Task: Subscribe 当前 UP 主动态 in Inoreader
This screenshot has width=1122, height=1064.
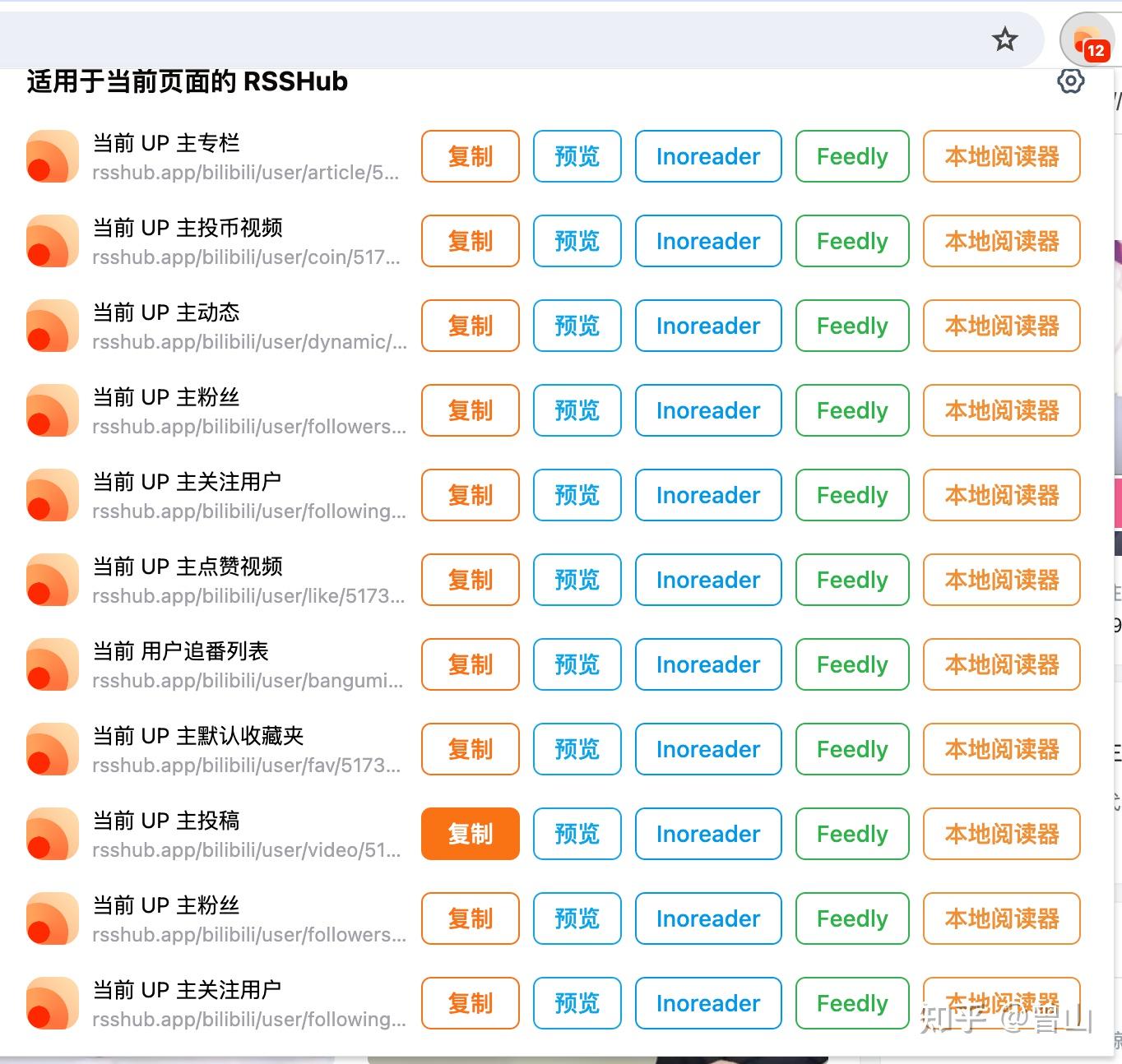Action: [708, 326]
